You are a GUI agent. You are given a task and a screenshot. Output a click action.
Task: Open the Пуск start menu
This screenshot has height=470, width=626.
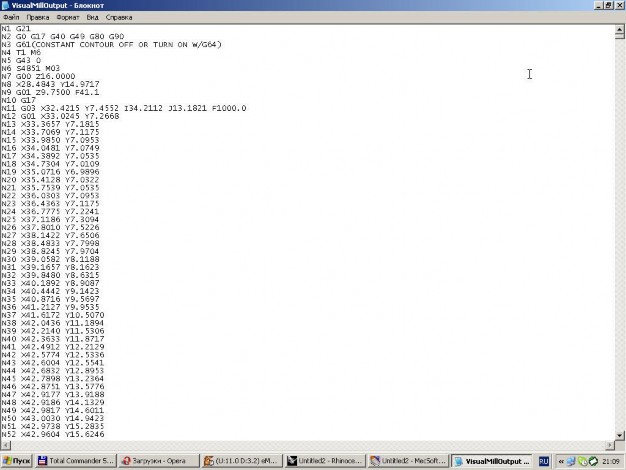click(x=16, y=461)
